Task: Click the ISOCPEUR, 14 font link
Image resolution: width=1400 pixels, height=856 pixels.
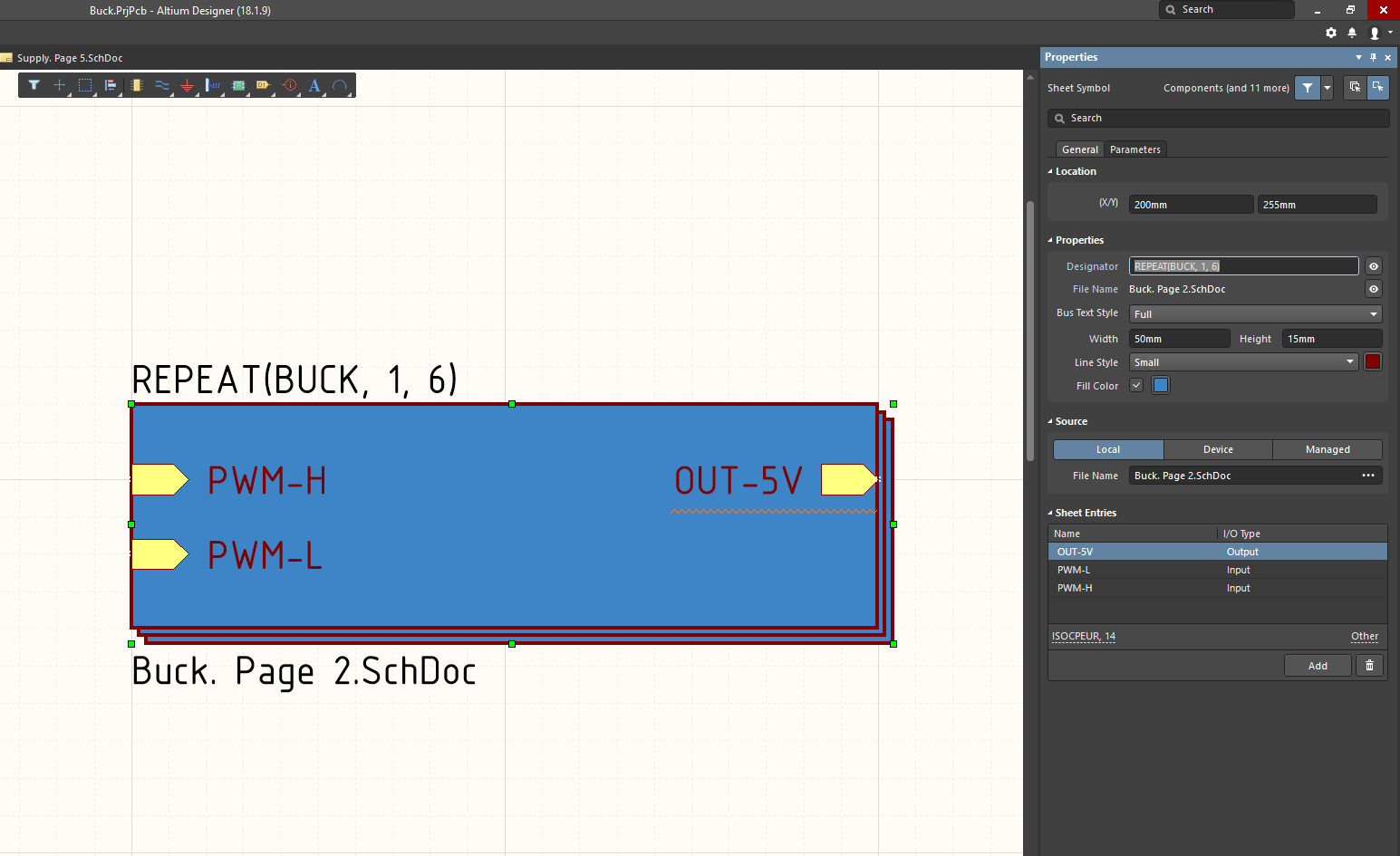Action: pos(1084,636)
